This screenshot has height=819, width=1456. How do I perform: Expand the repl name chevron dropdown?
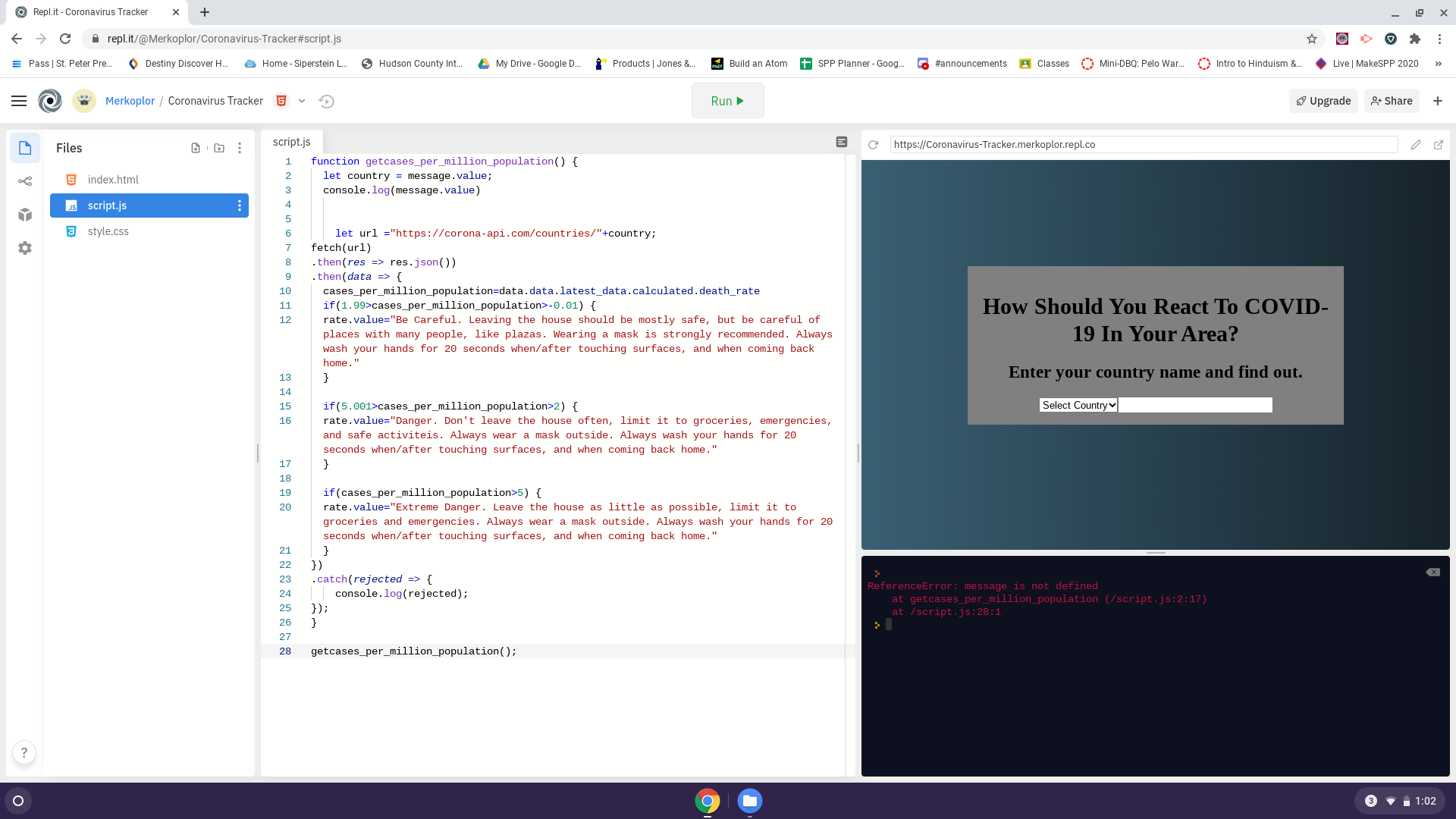[302, 101]
